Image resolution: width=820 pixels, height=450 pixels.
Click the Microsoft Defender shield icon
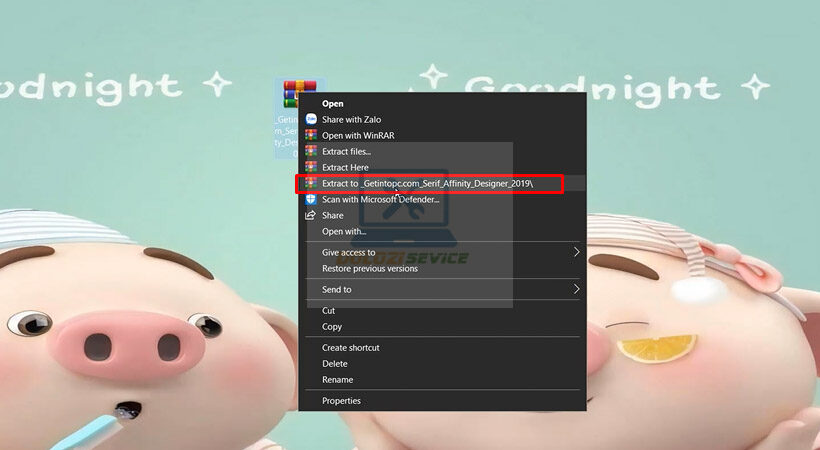(x=311, y=199)
